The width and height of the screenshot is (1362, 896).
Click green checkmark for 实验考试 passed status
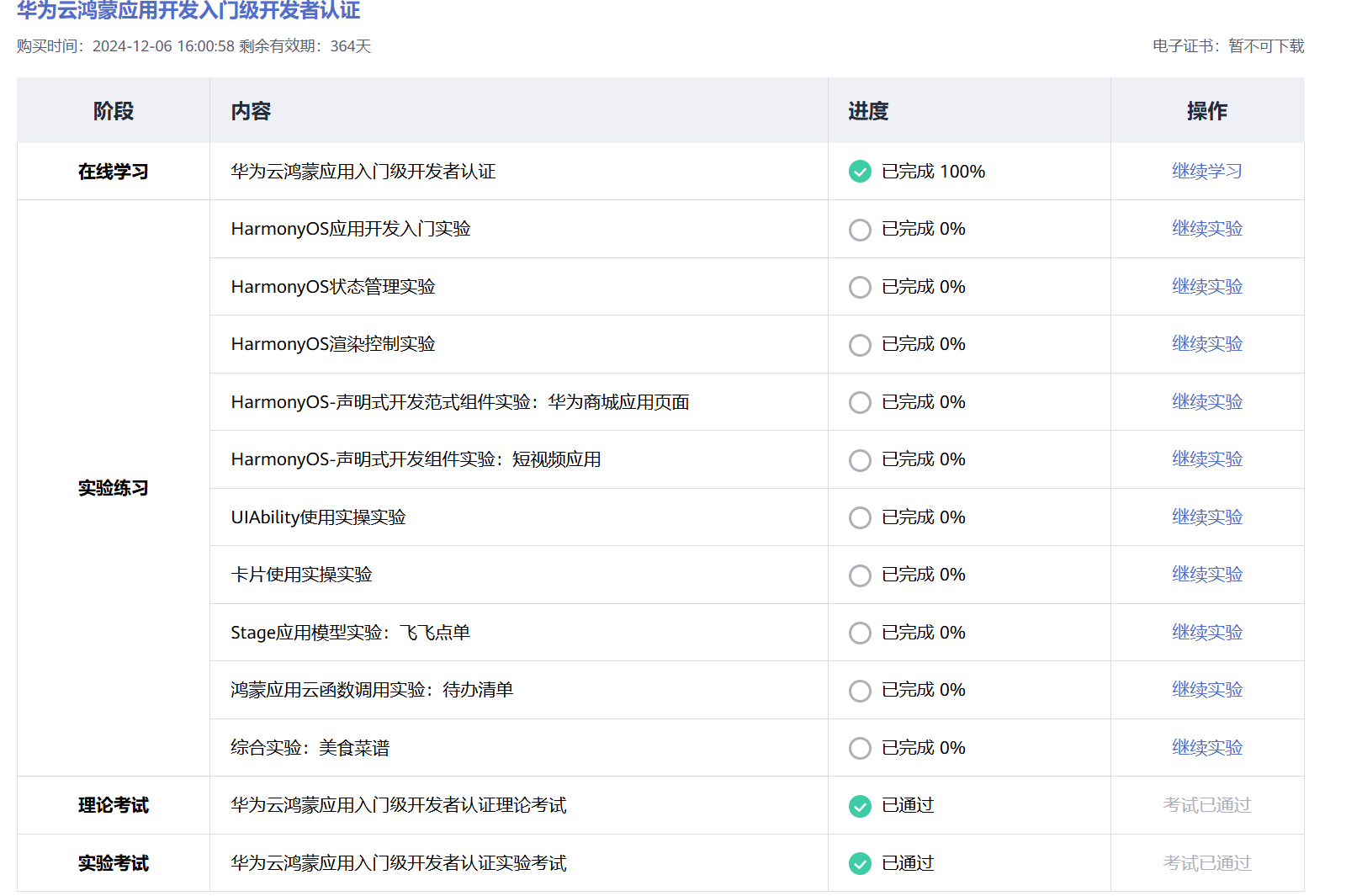click(x=860, y=863)
